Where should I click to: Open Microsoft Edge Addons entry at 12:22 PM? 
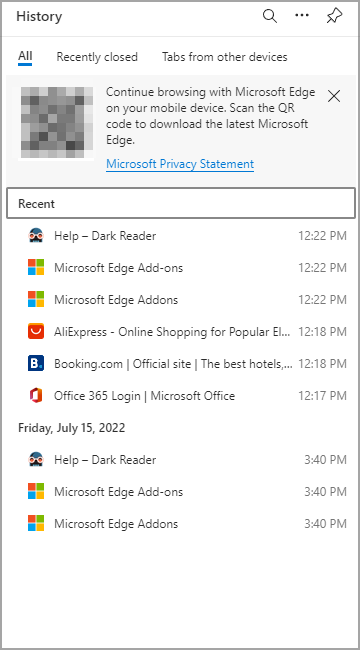[181, 300]
